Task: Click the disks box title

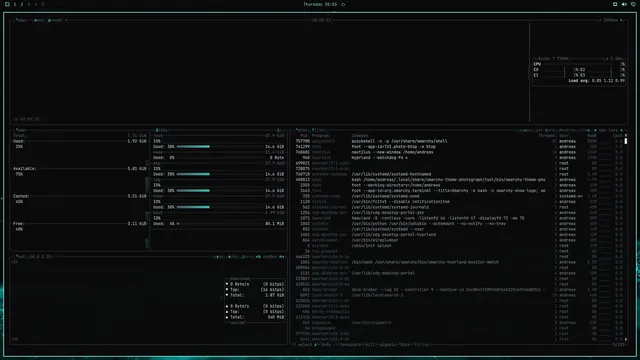Action: pyautogui.click(x=161, y=130)
